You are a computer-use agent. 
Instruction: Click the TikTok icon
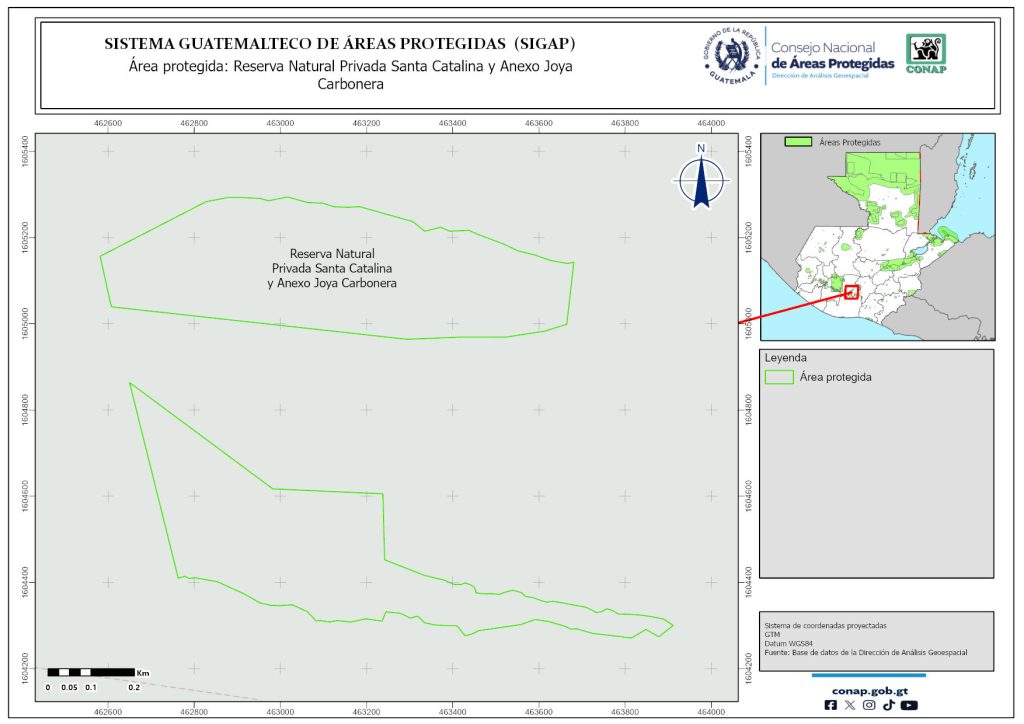(x=888, y=705)
